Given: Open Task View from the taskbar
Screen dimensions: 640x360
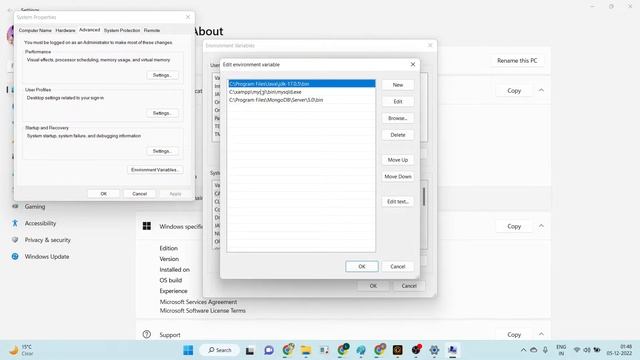Looking at the screenshot, I should coord(250,350).
